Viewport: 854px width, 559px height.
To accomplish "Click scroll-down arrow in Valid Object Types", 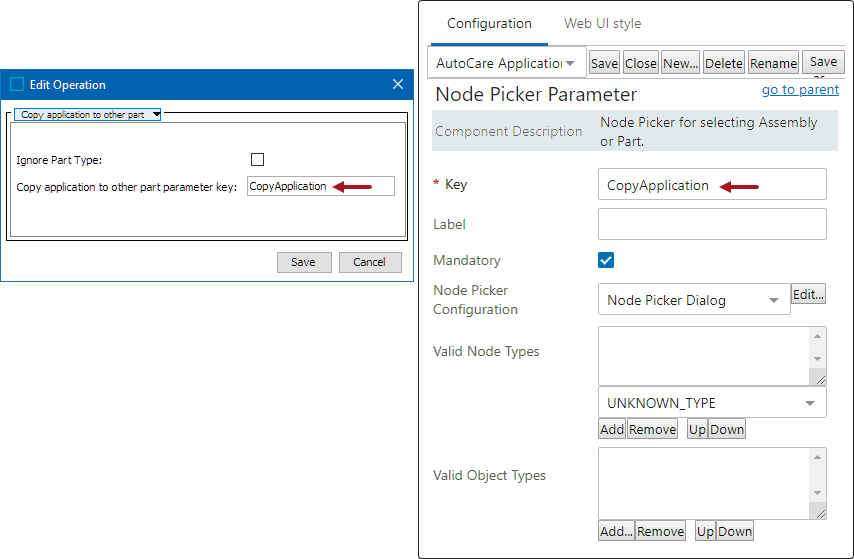I will pyautogui.click(x=818, y=493).
